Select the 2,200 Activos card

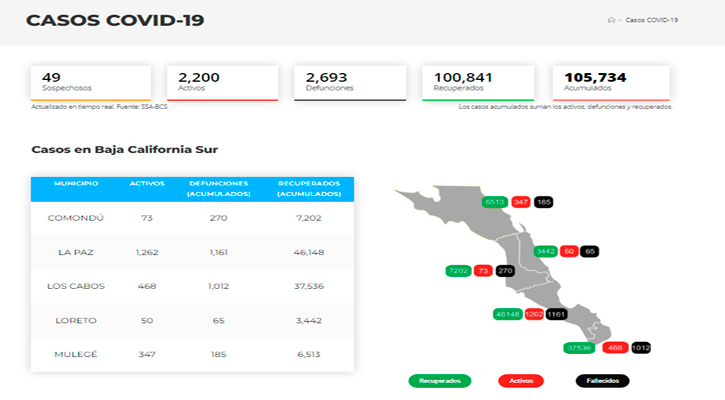point(222,83)
